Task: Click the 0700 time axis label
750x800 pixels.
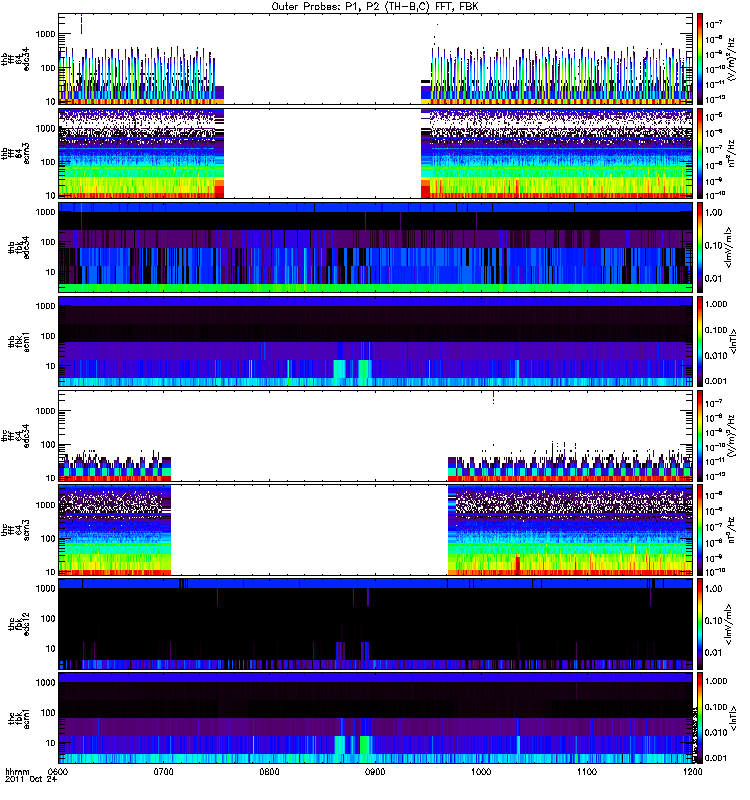Action: click(164, 771)
